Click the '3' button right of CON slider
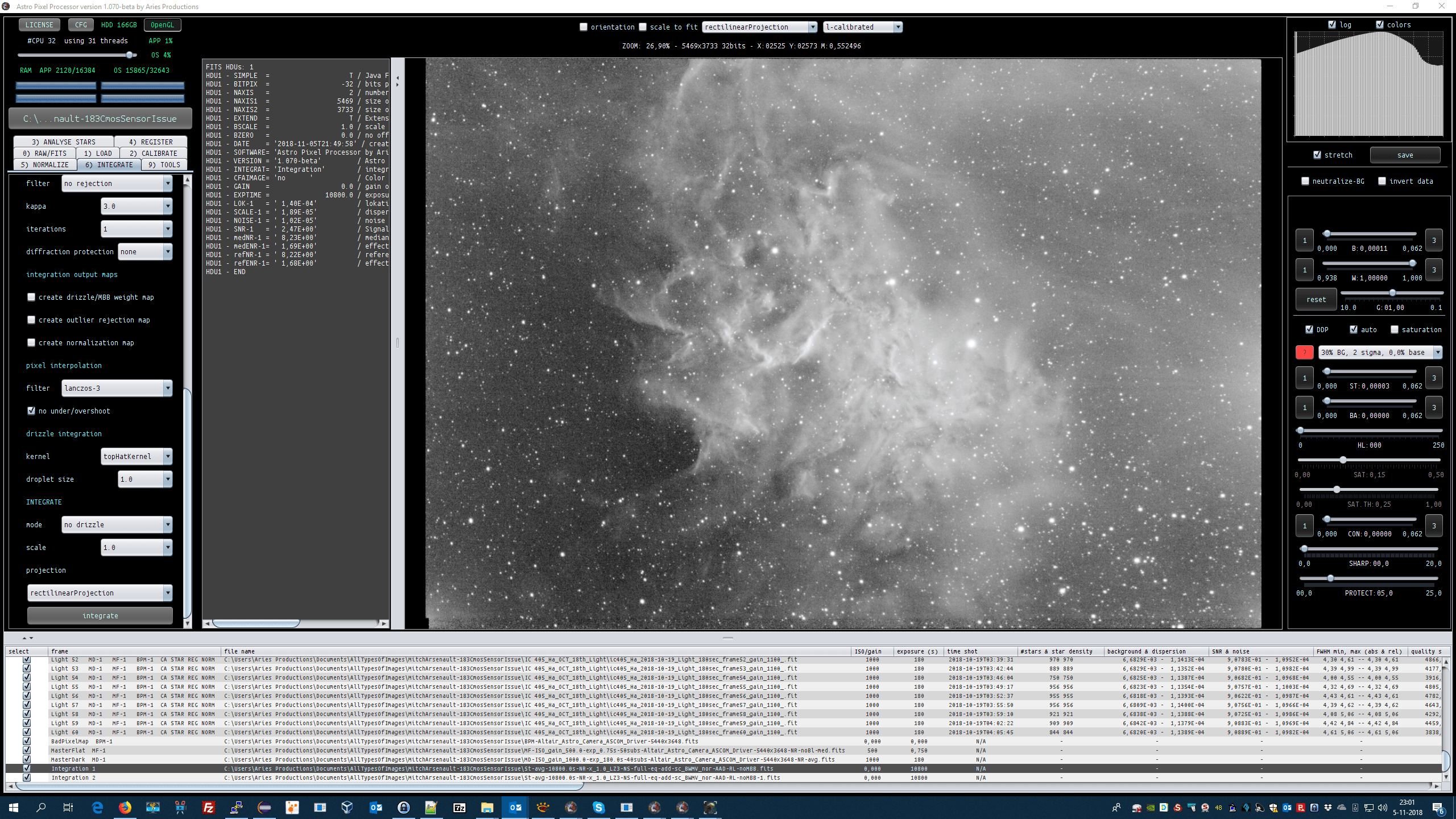1456x819 pixels. coord(1433,526)
